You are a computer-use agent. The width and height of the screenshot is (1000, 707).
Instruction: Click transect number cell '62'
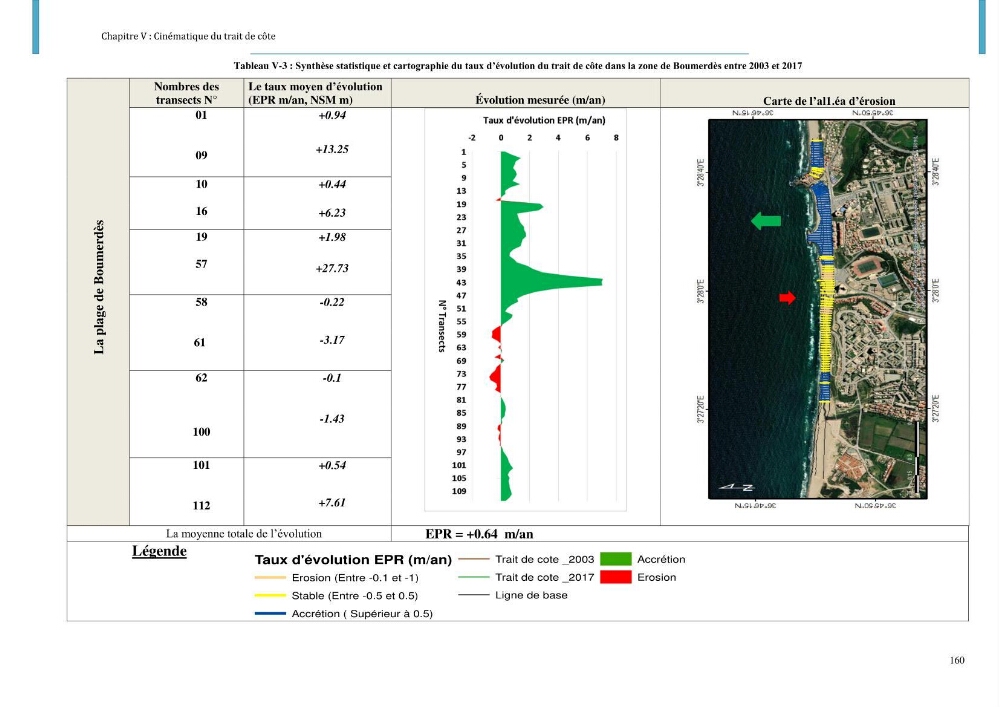(x=202, y=378)
